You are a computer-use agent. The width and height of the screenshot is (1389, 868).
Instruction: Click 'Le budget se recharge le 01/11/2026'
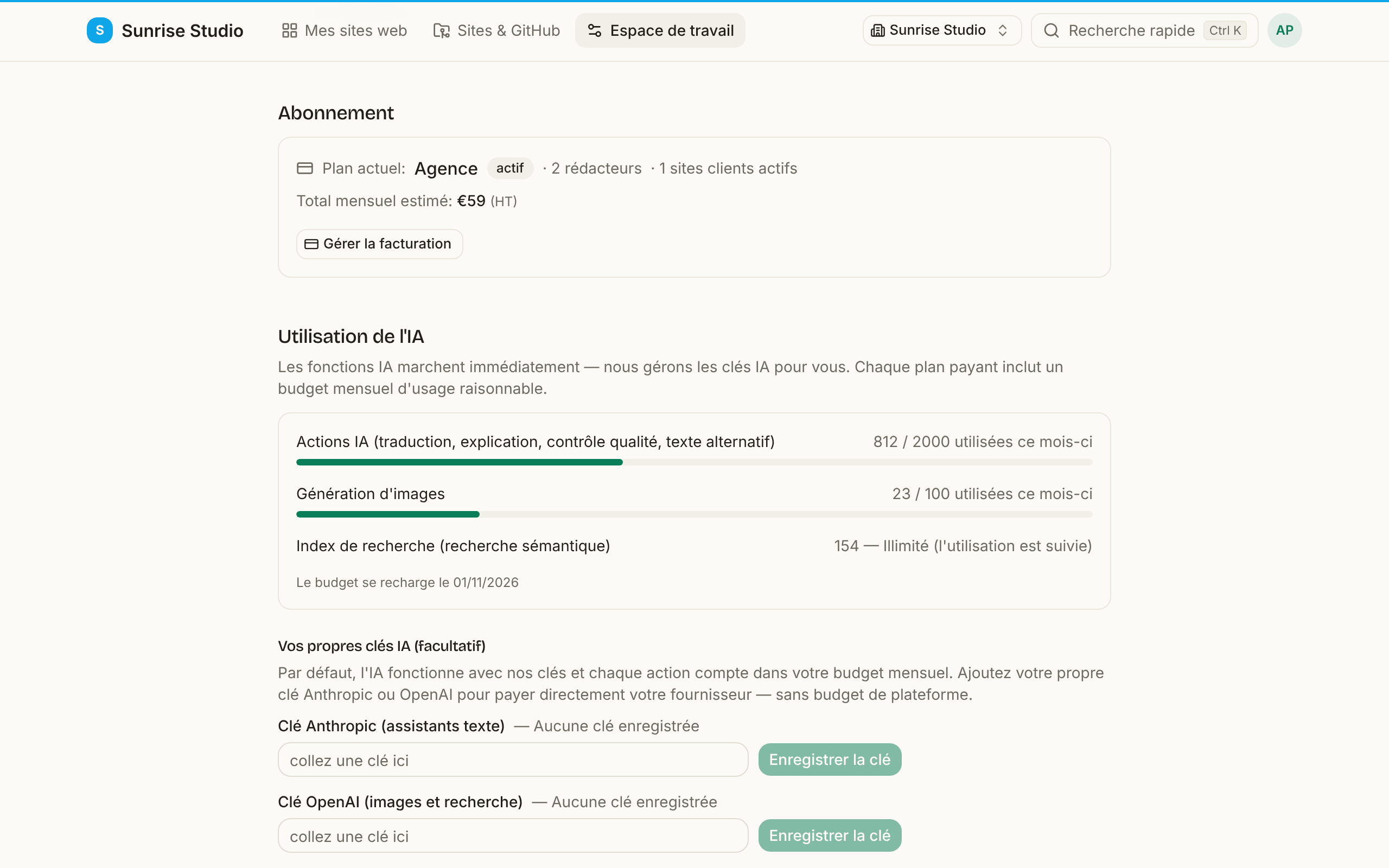(407, 582)
